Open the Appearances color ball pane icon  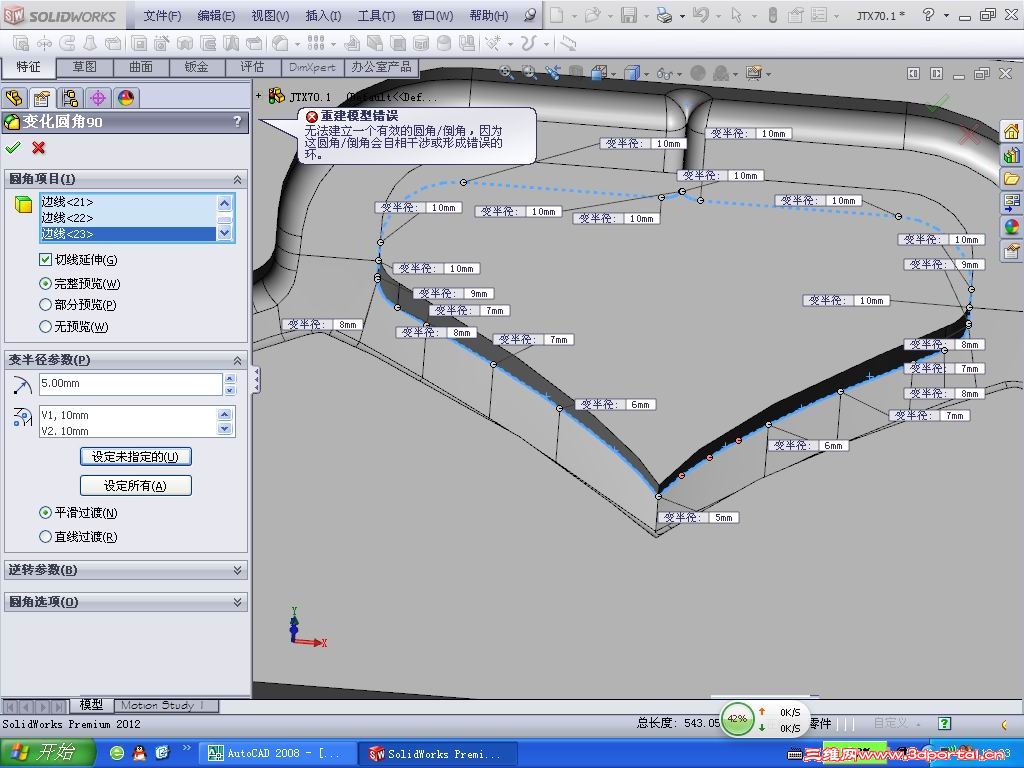coord(1012,226)
